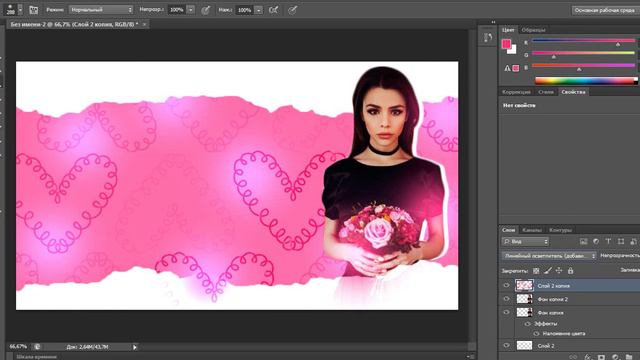The width and height of the screenshot is (640, 360).
Task: Switch to the Свойства tab
Action: 573,92
